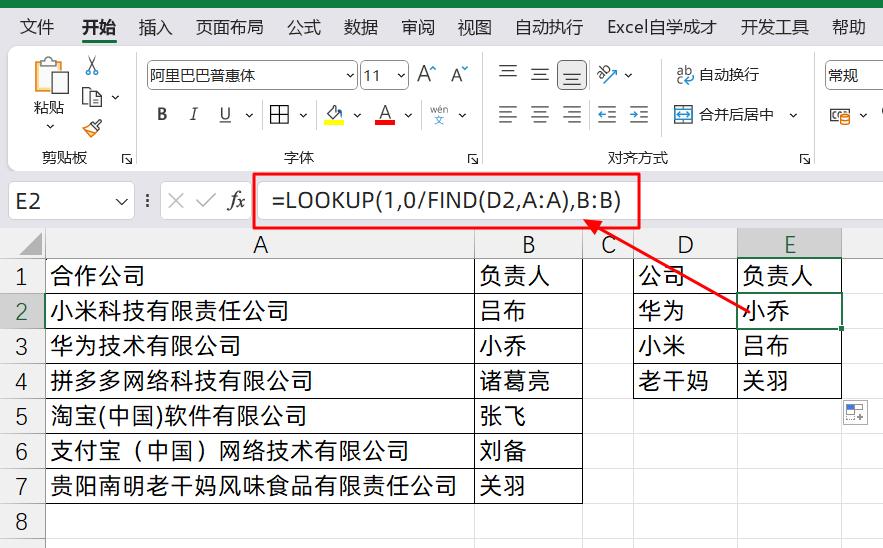Switch to the 公式 tab
The width and height of the screenshot is (883, 548).
304,26
